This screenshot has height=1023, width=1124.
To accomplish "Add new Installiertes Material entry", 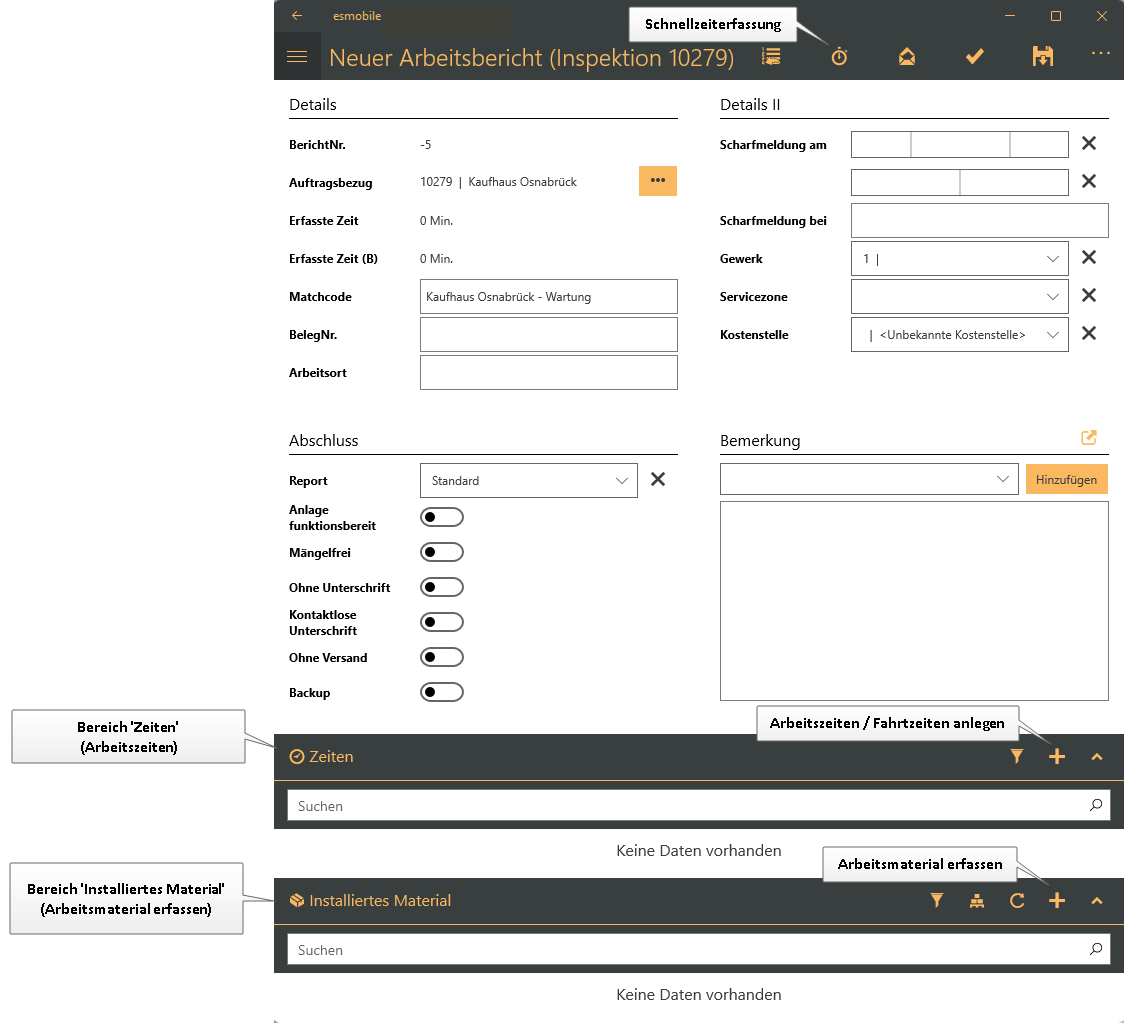I will coord(1057,900).
